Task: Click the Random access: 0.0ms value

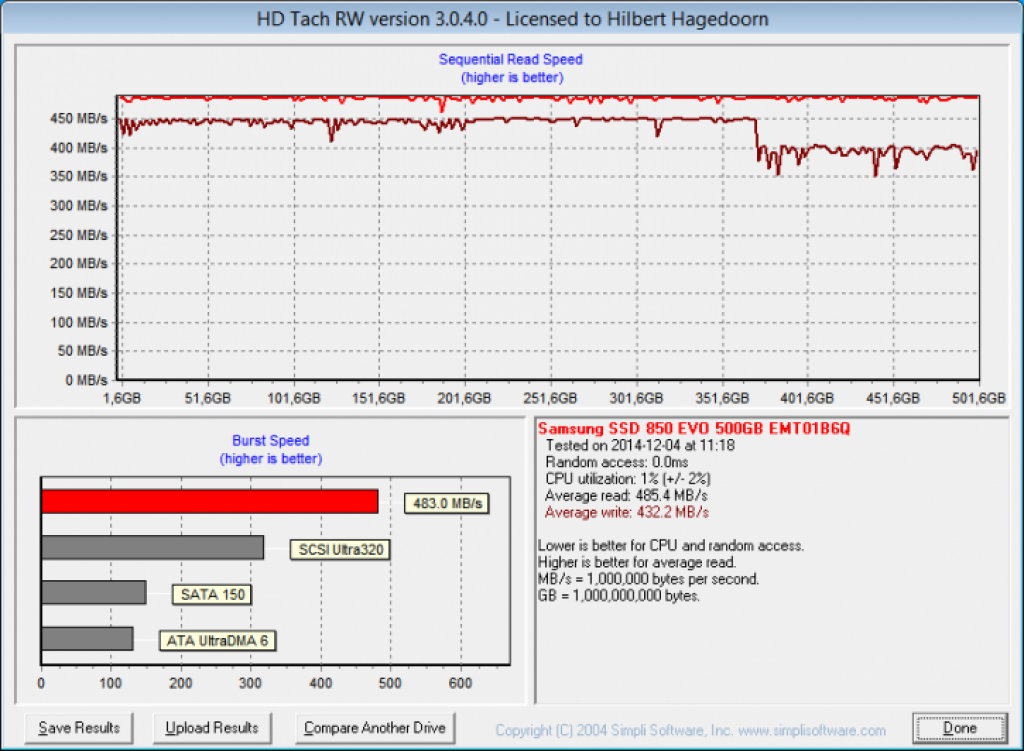Action: 616,462
